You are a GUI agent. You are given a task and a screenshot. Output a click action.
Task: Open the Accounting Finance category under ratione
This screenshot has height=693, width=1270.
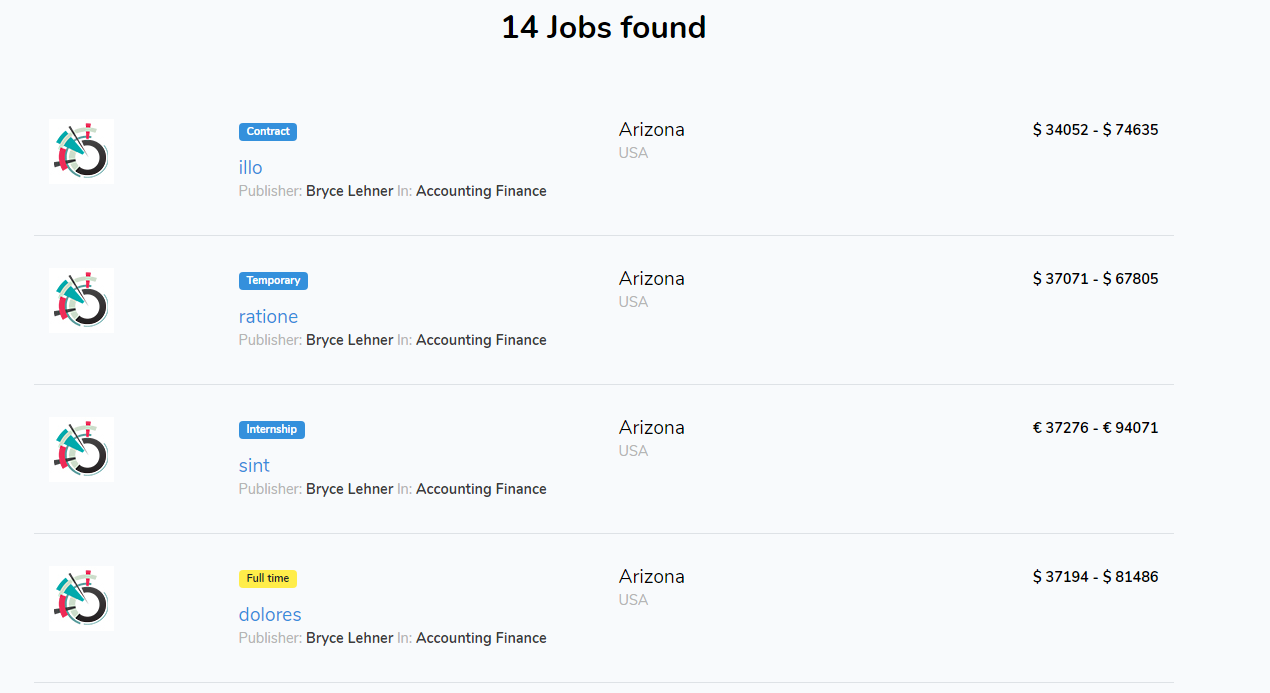[481, 339]
